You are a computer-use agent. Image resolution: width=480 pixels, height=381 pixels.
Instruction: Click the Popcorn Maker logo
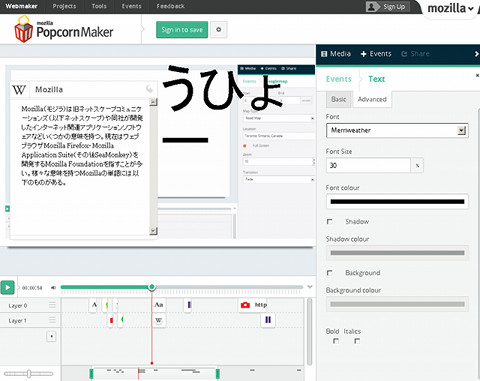64,29
